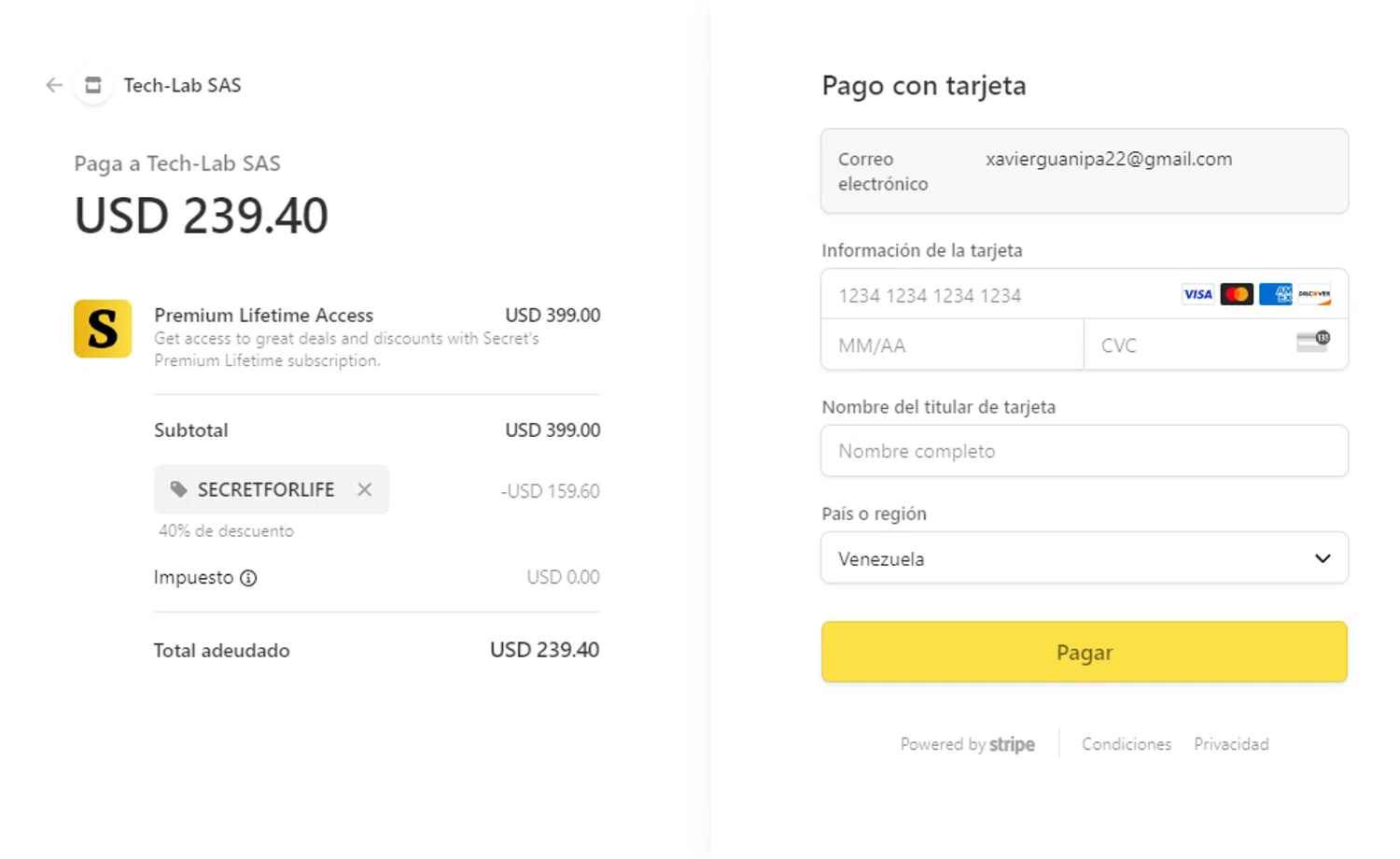This screenshot has width=1400, height=859.
Task: Click the SECRETFORLIFE promo tag icon
Action: 178,489
